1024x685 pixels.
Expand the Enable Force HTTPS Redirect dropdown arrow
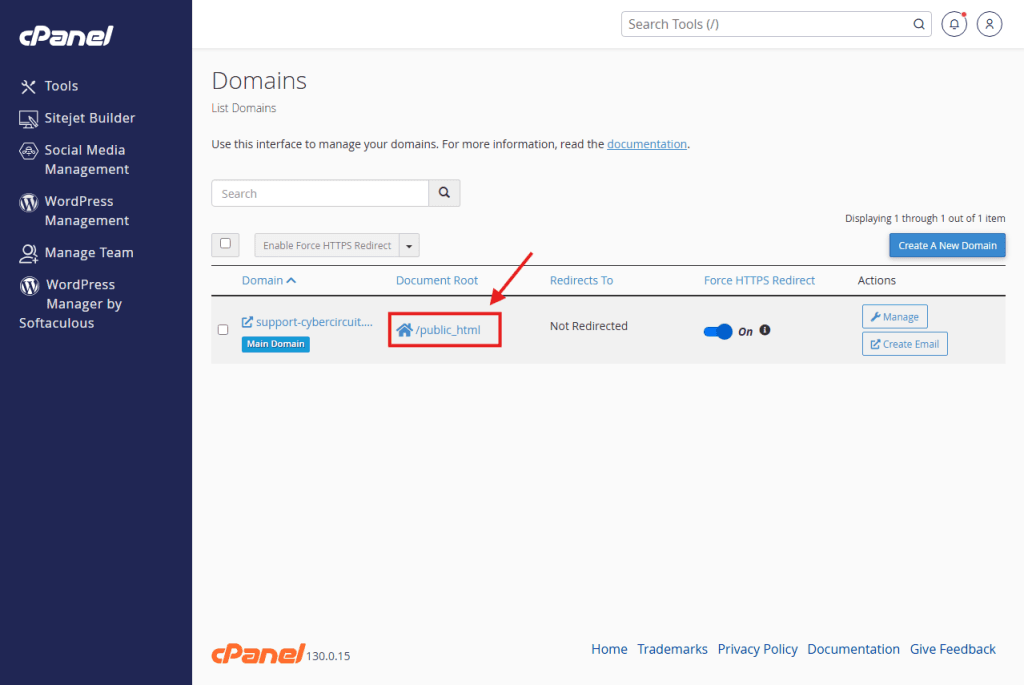click(409, 246)
